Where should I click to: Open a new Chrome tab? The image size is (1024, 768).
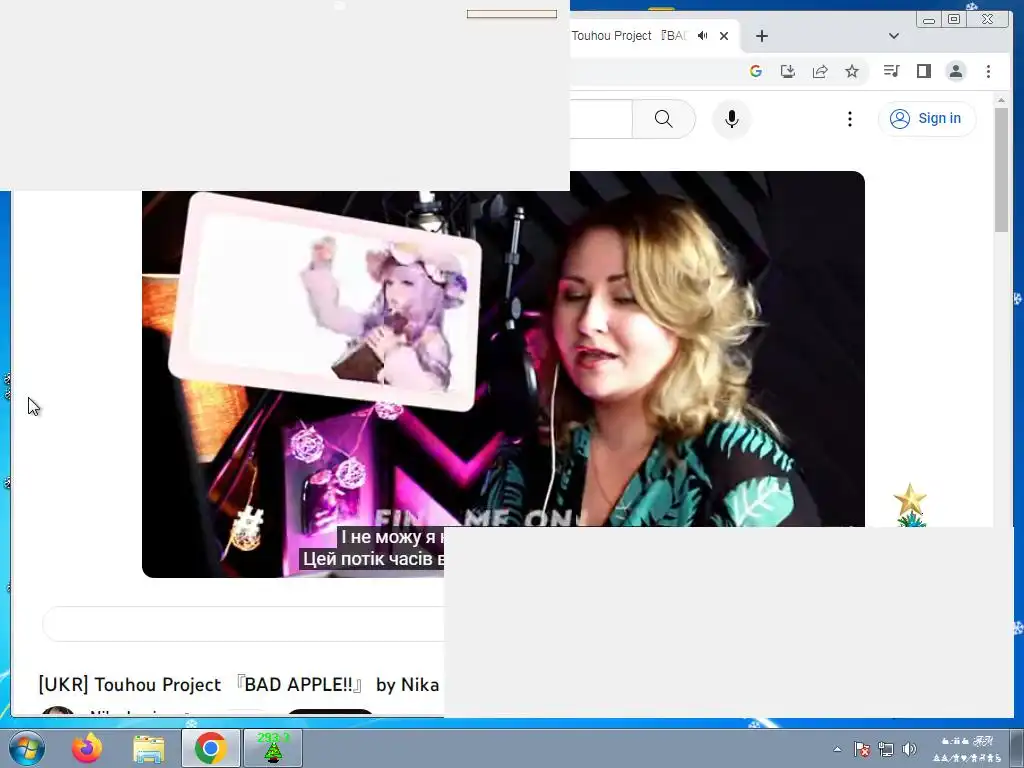click(x=761, y=36)
